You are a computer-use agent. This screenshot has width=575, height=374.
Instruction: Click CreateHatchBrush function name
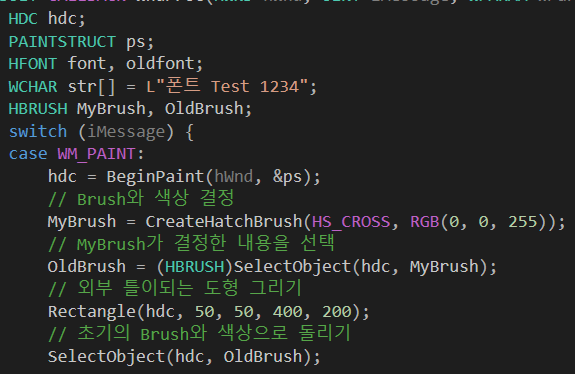pos(224,221)
